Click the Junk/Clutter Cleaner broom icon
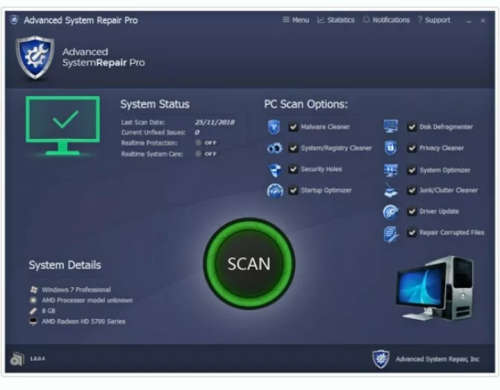 (x=391, y=191)
